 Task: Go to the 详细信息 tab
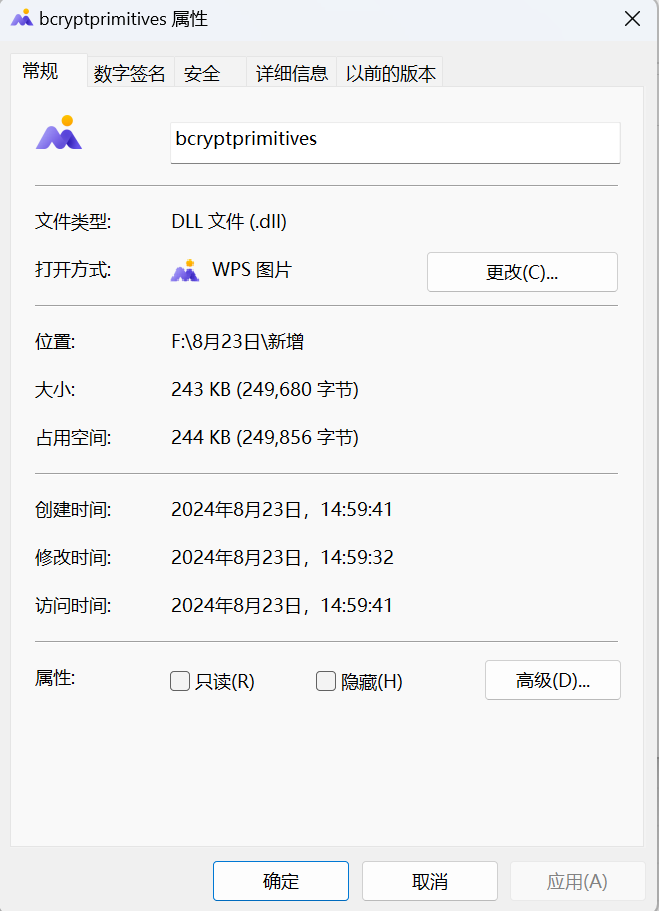tap(292, 73)
